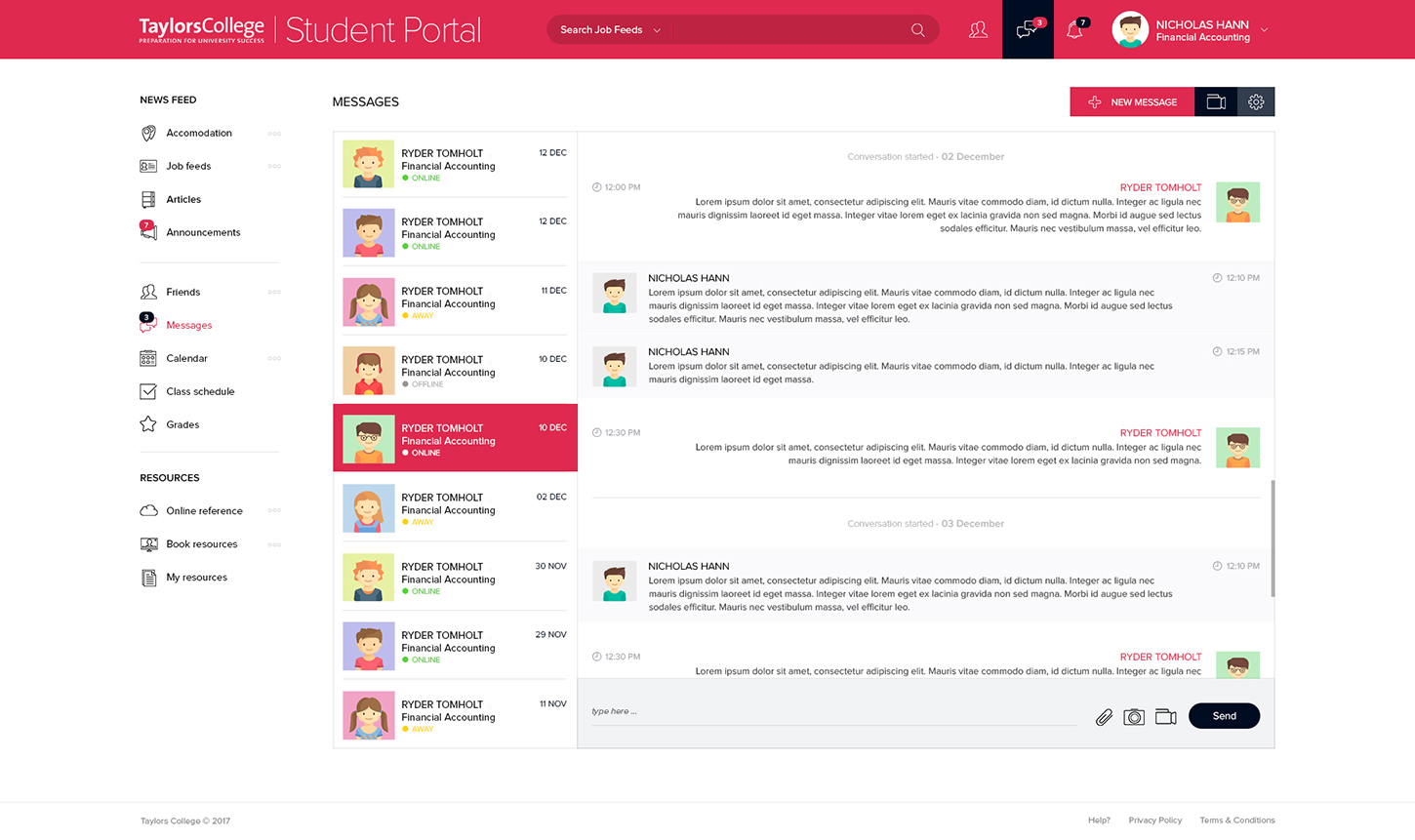Click the conversation scrollbar
Viewport: 1415px width, 840px height.
coord(1273,538)
